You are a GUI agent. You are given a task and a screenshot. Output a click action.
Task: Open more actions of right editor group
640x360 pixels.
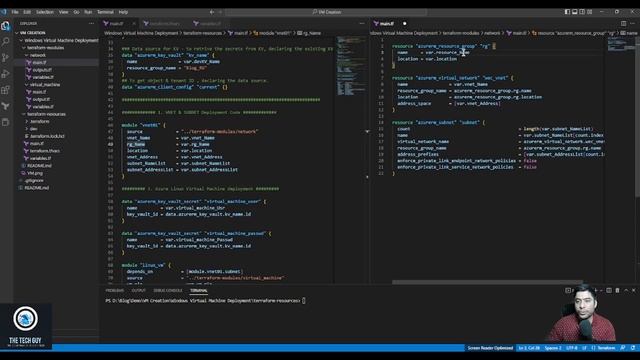(x=632, y=24)
